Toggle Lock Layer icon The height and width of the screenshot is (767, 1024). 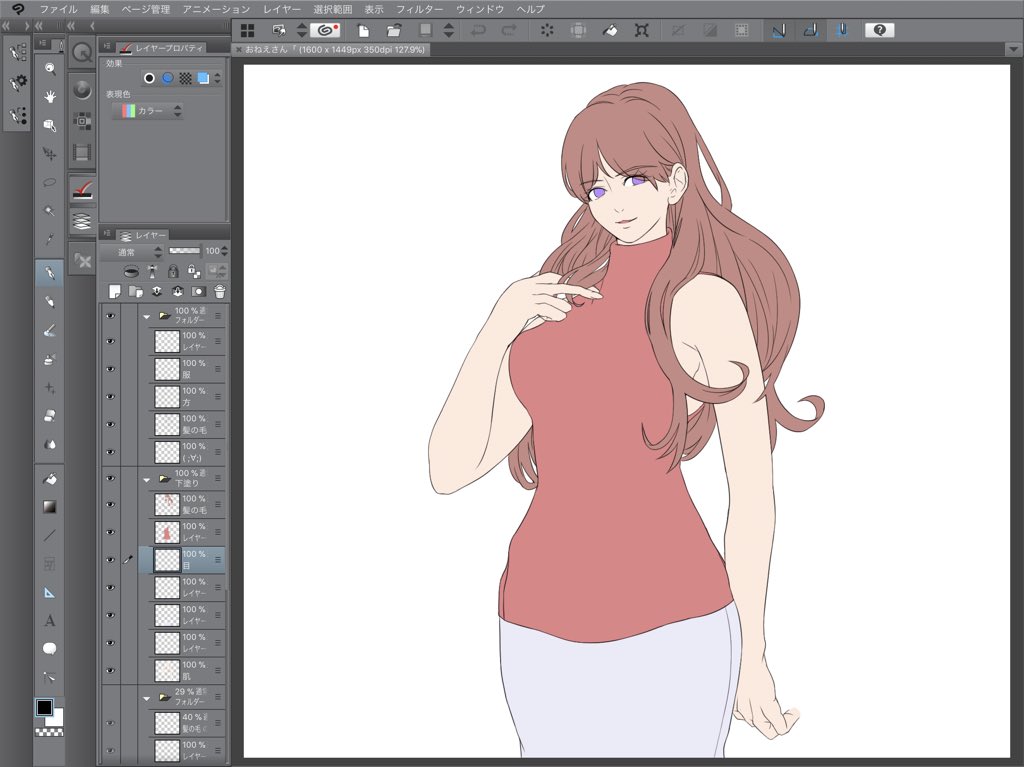(173, 271)
